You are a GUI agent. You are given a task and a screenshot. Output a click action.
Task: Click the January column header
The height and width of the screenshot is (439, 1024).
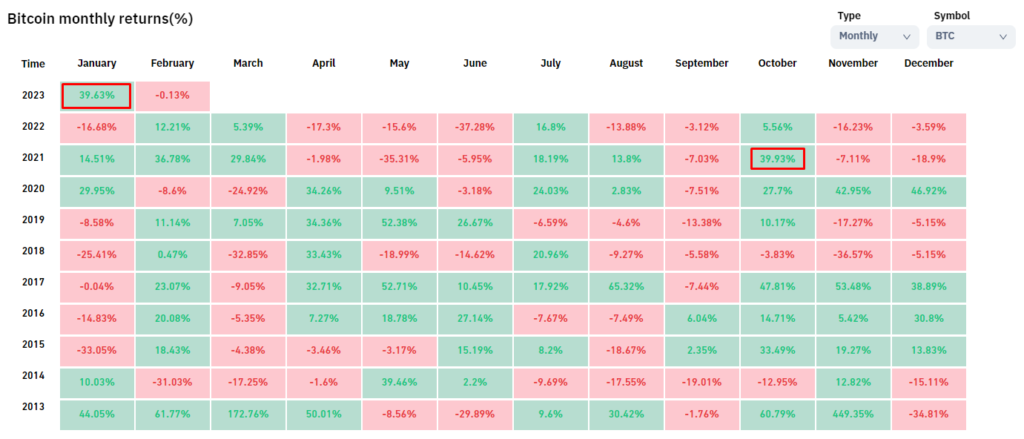pos(97,63)
